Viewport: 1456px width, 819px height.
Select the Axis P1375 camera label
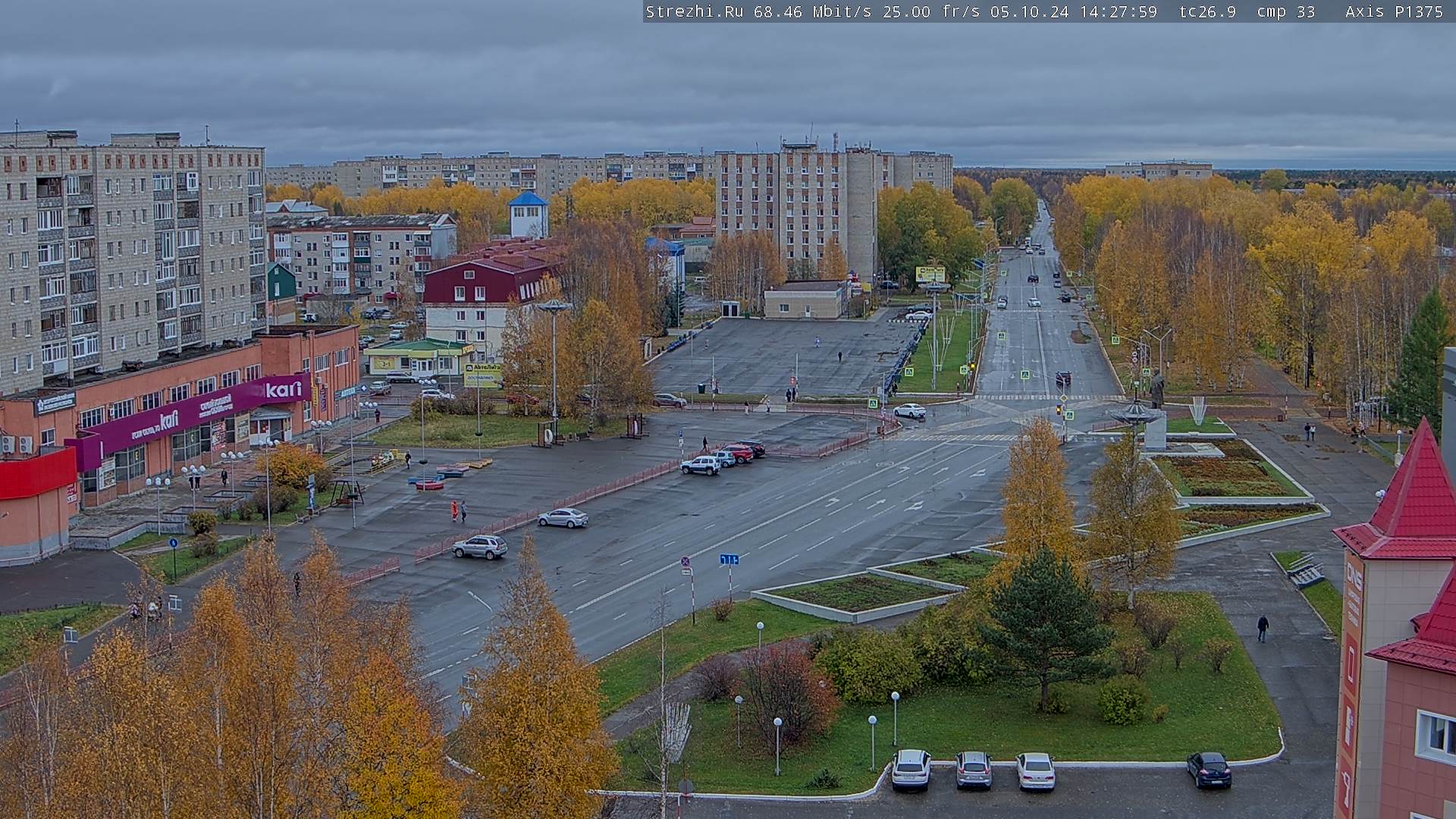click(x=1394, y=11)
